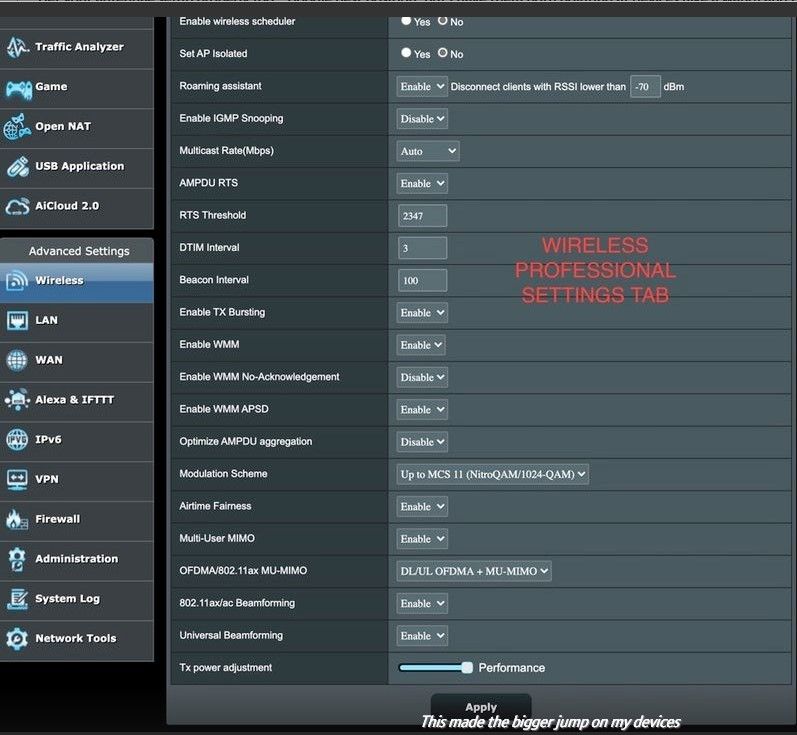
Task: Click the Network Tools wrench icon
Action: tap(17, 639)
